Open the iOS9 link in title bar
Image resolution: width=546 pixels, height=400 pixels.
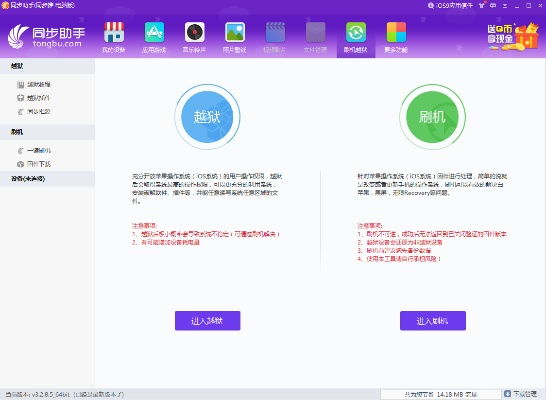pyautogui.click(x=450, y=5)
